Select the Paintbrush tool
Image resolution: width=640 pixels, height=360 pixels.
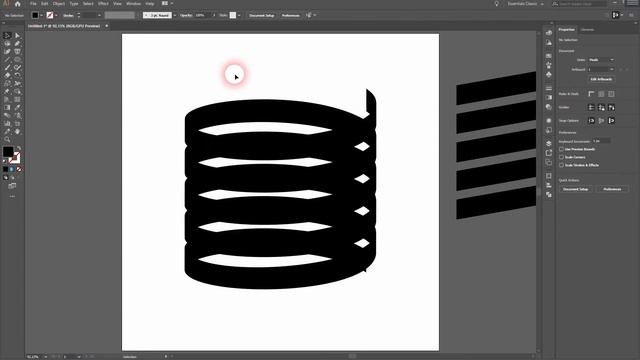click(x=7, y=68)
